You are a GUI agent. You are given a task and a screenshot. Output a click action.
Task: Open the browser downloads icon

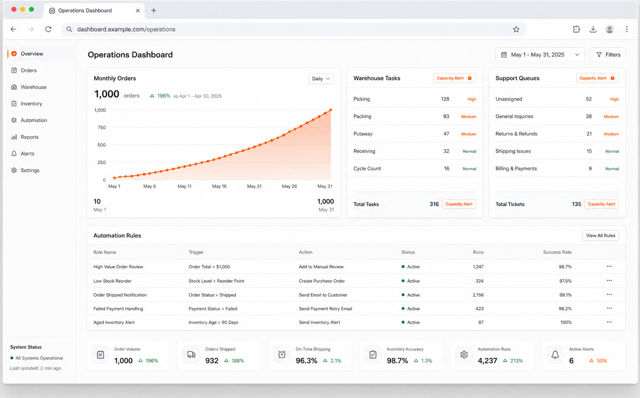(593, 29)
